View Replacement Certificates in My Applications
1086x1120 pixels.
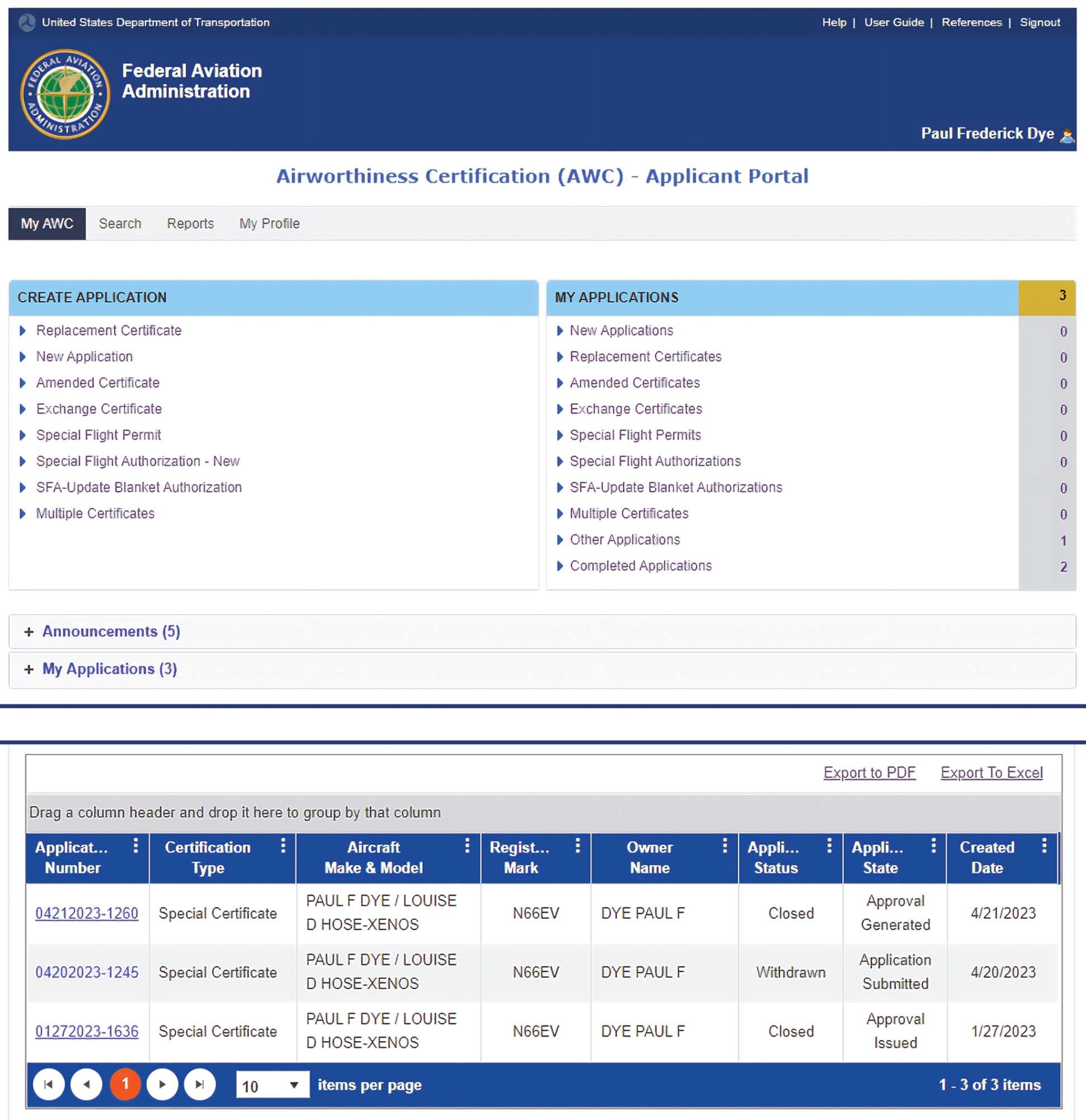pos(645,357)
